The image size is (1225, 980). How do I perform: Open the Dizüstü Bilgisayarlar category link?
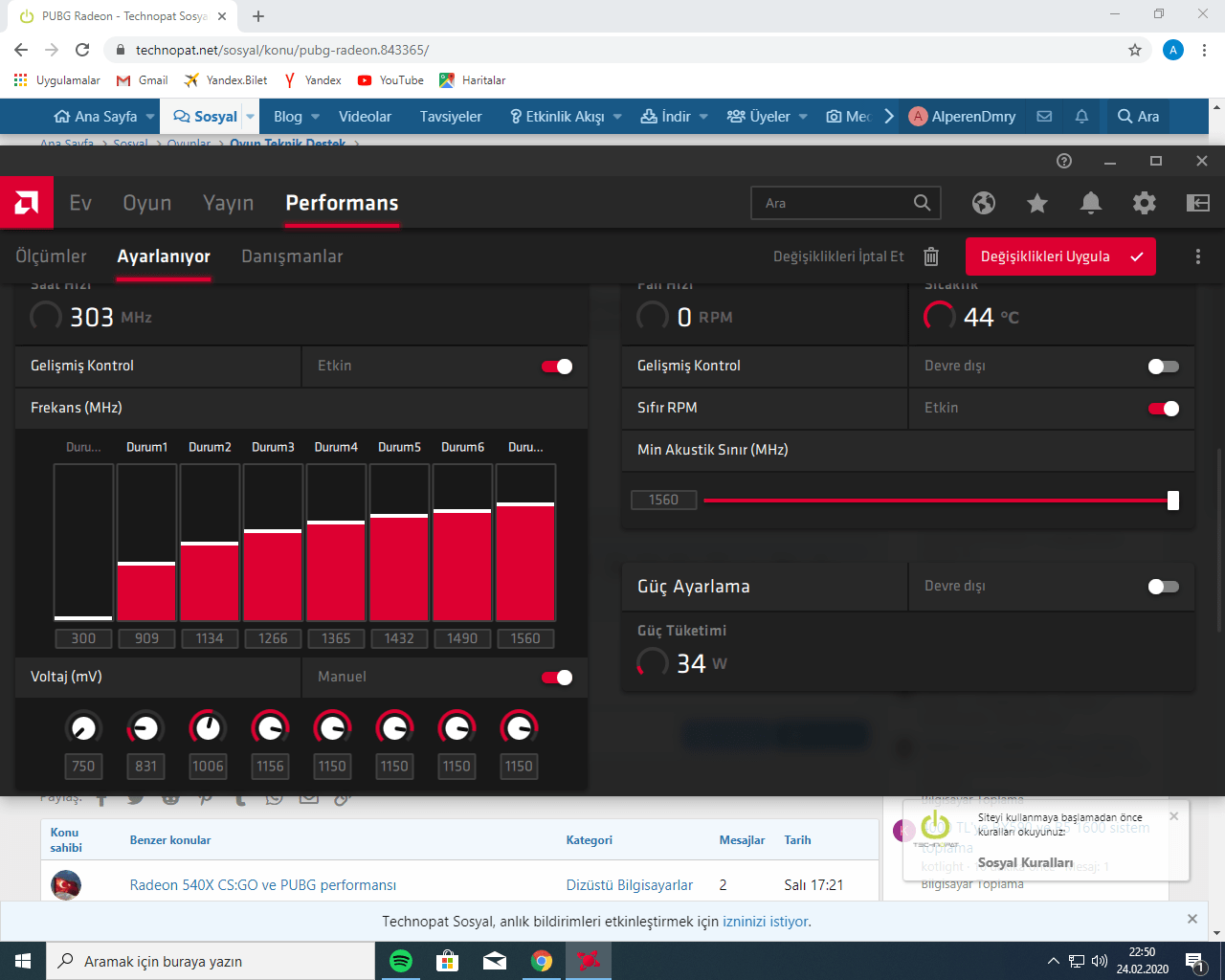[630, 885]
